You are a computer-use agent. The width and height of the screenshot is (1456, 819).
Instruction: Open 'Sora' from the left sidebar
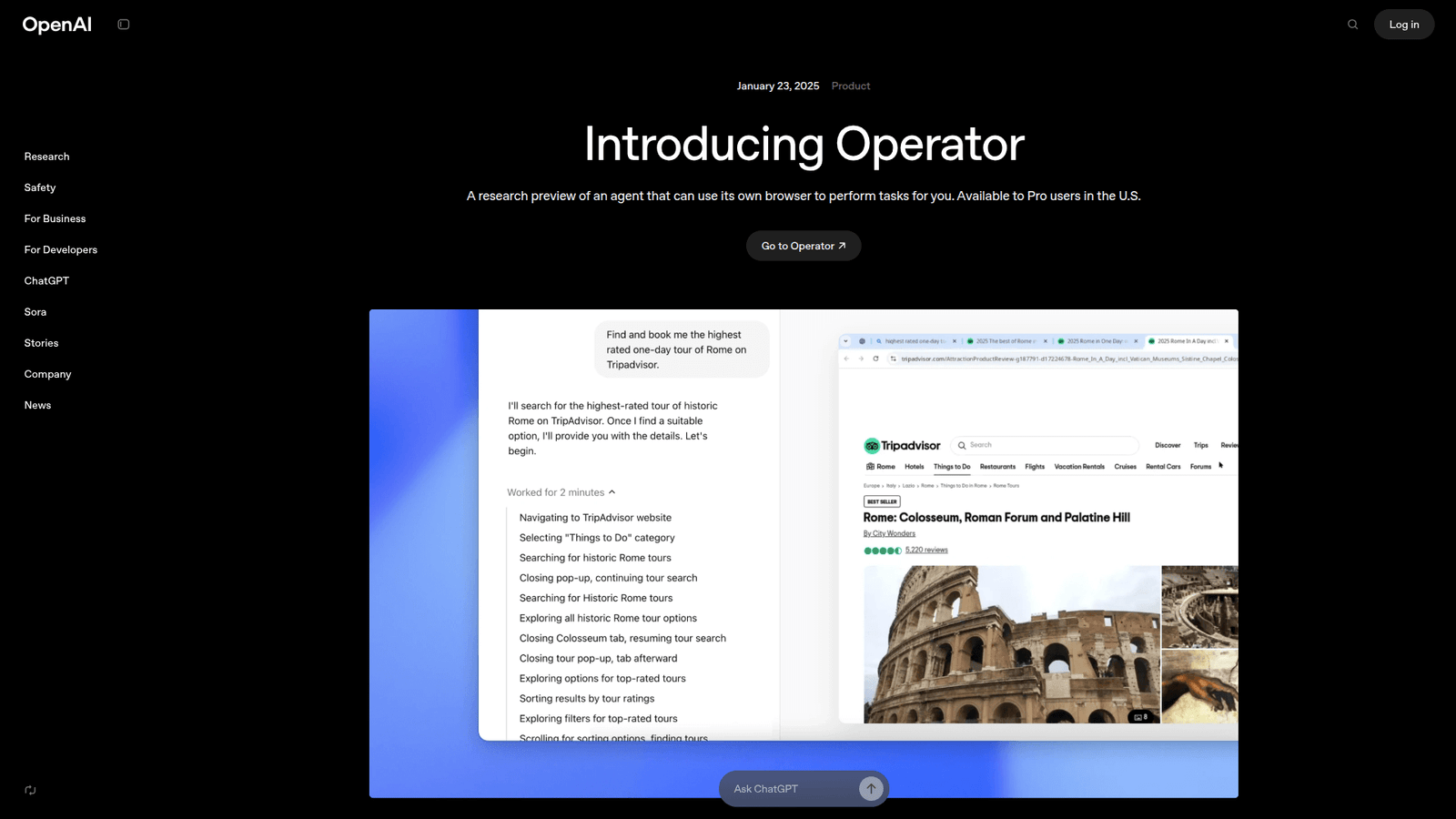35,311
